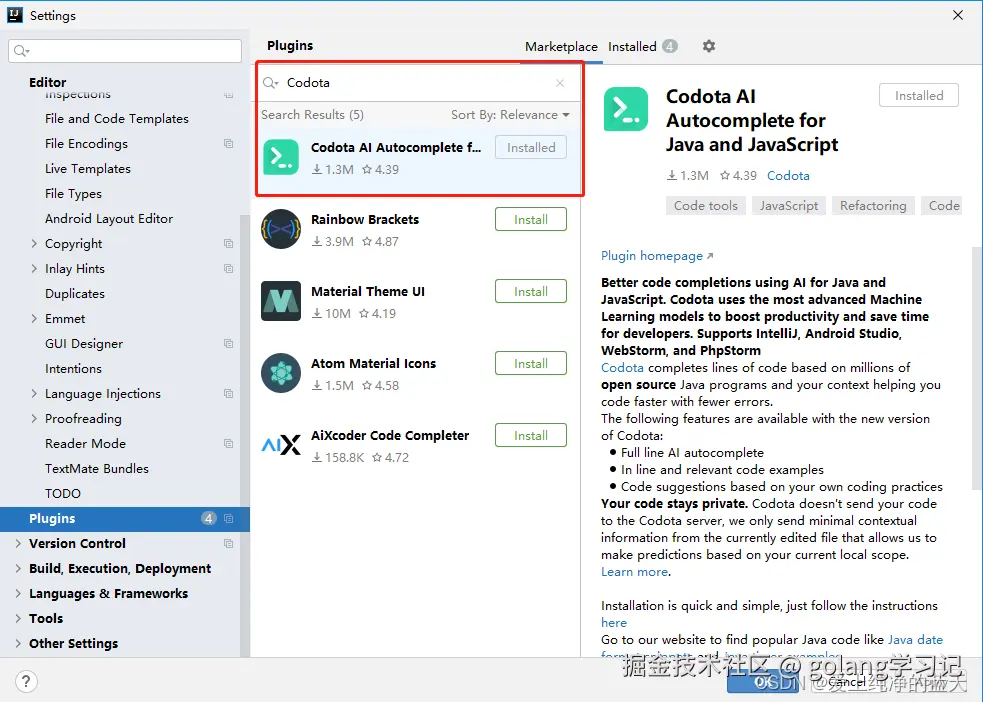
Task: Expand the Copyright tree node
Action: pos(34,243)
